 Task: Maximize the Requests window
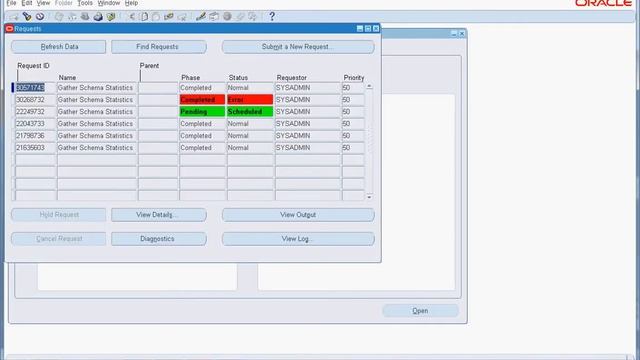(x=368, y=29)
